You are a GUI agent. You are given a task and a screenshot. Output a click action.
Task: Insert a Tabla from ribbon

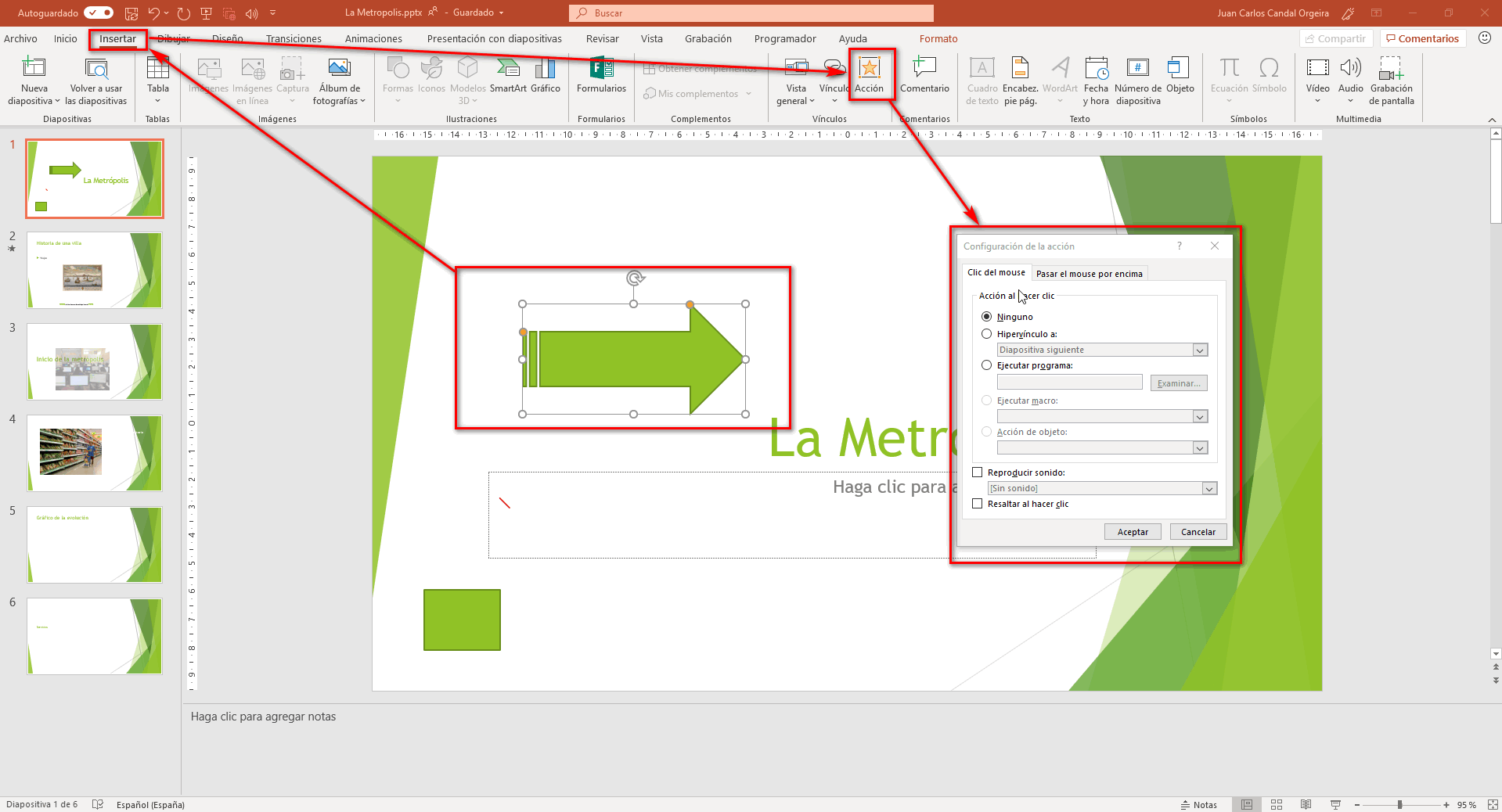point(158,78)
